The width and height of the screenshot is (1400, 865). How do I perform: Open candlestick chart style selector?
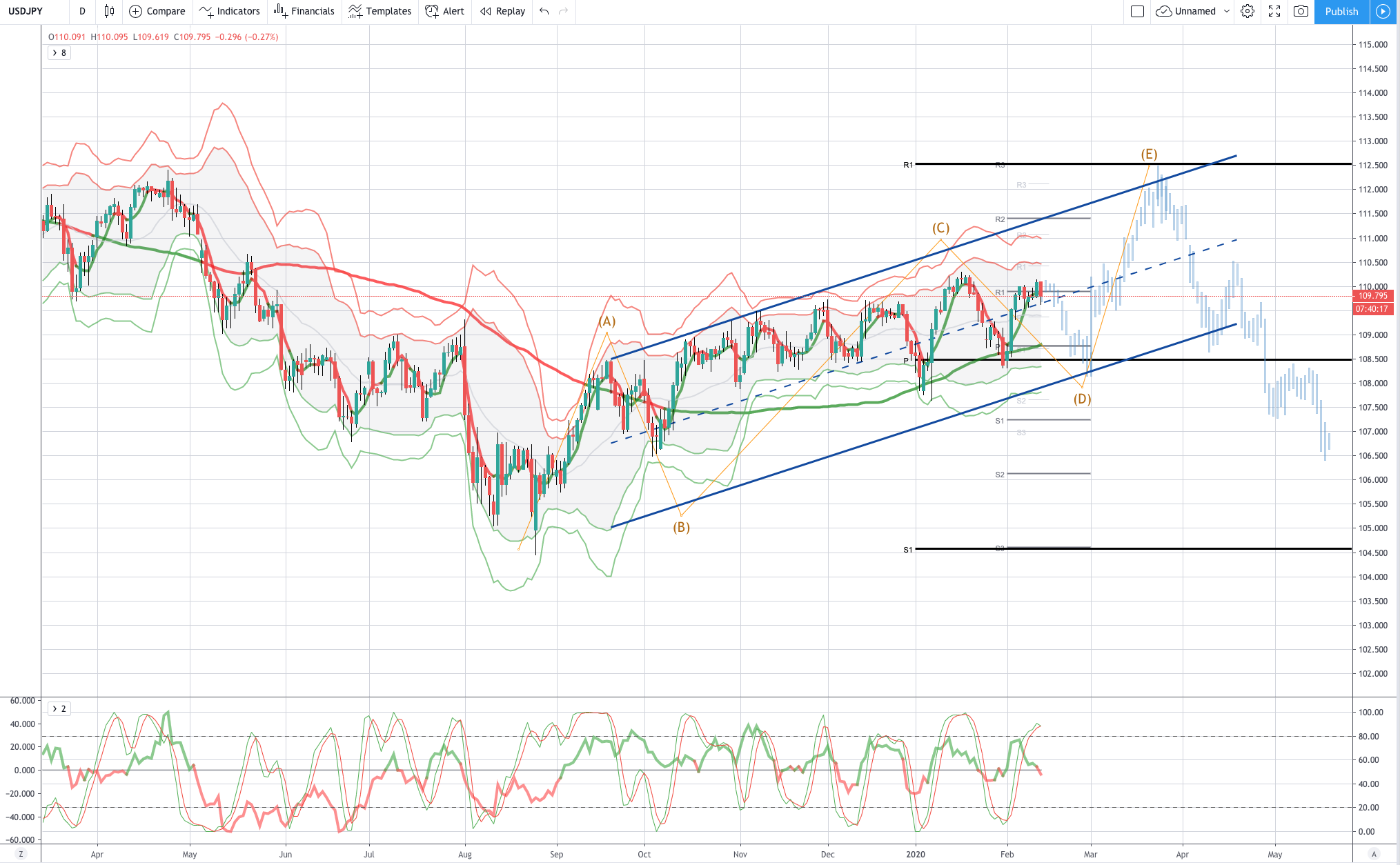109,11
